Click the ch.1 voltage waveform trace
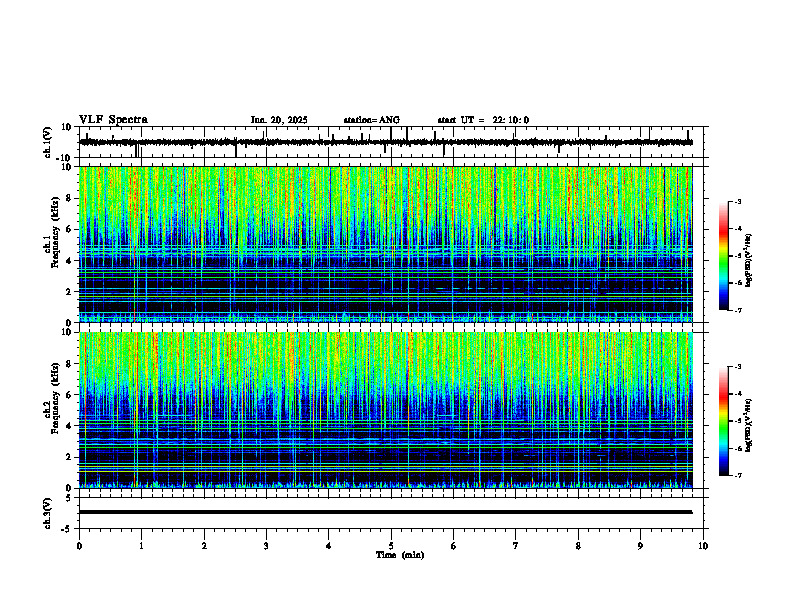792x612 pixels. coord(385,142)
